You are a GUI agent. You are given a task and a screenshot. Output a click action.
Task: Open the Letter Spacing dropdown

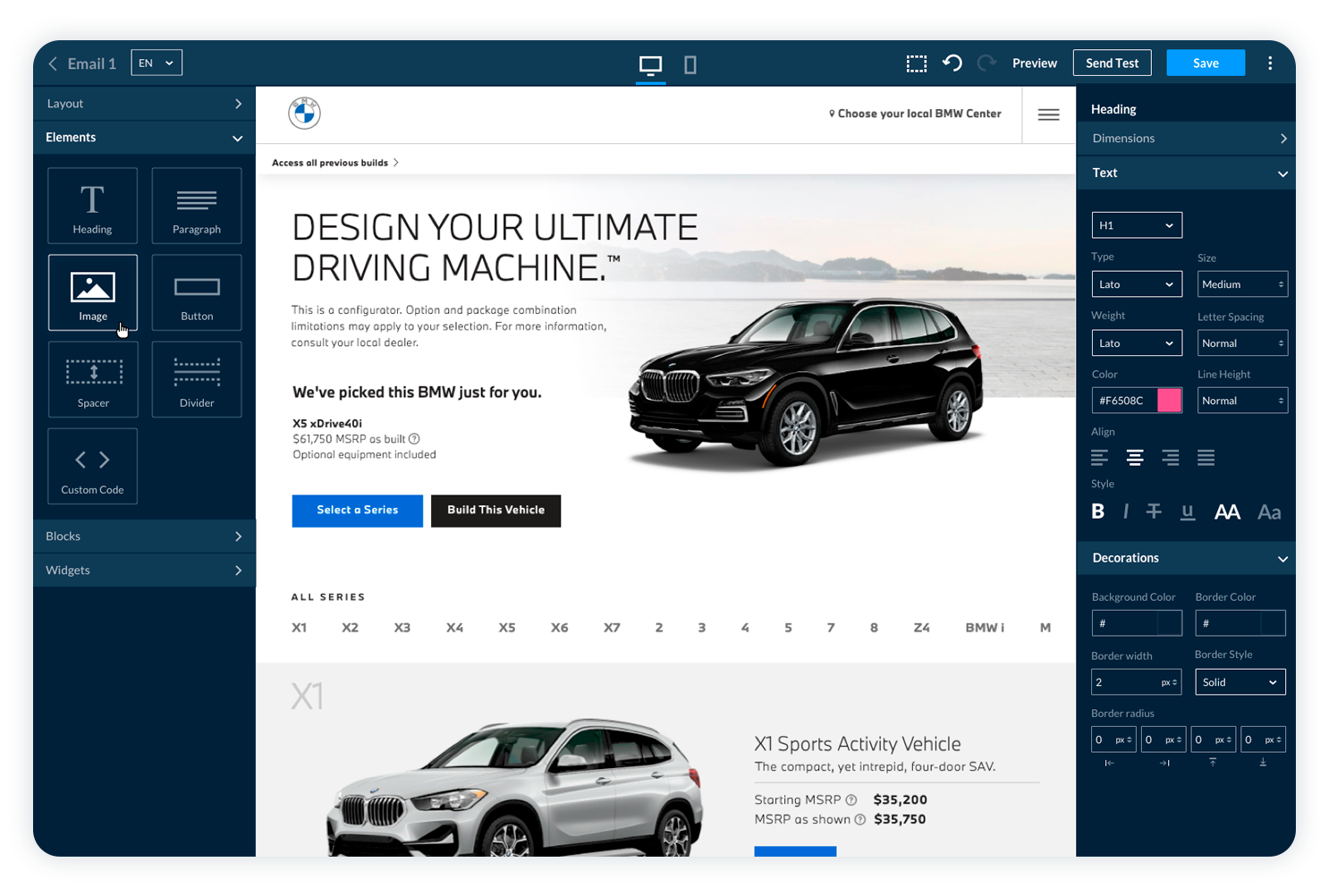click(1242, 343)
